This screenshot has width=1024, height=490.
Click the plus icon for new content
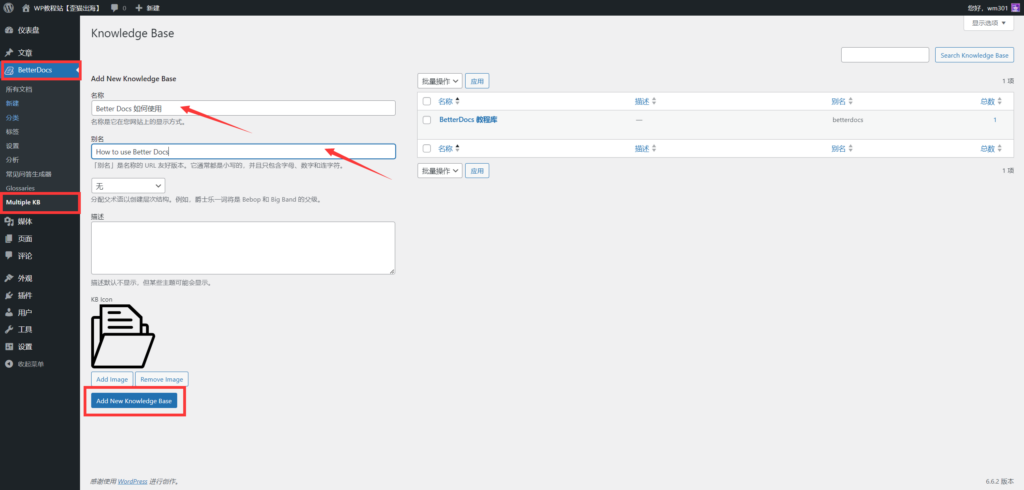138,8
